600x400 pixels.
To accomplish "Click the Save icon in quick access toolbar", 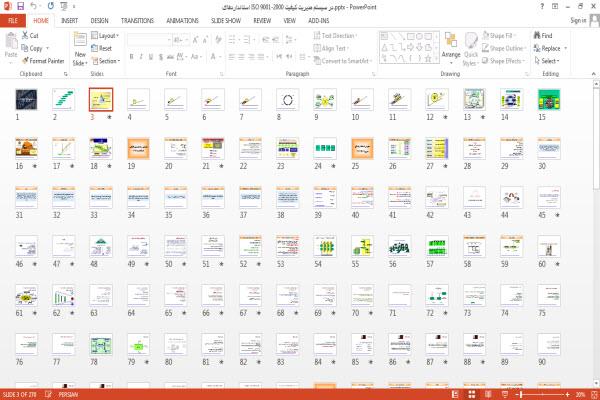I will (20, 6).
